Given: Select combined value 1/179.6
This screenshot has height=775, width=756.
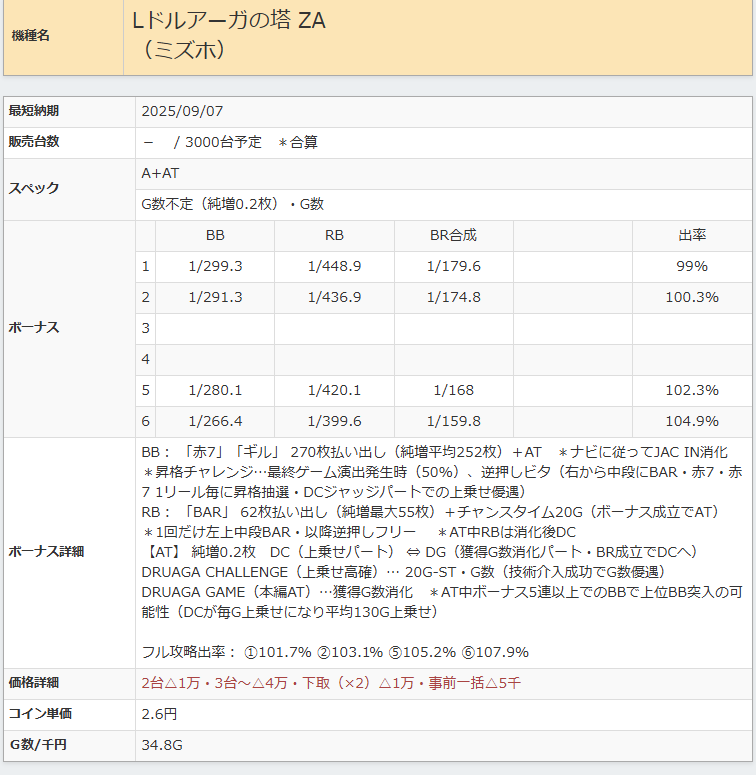Looking at the screenshot, I should 454,266.
